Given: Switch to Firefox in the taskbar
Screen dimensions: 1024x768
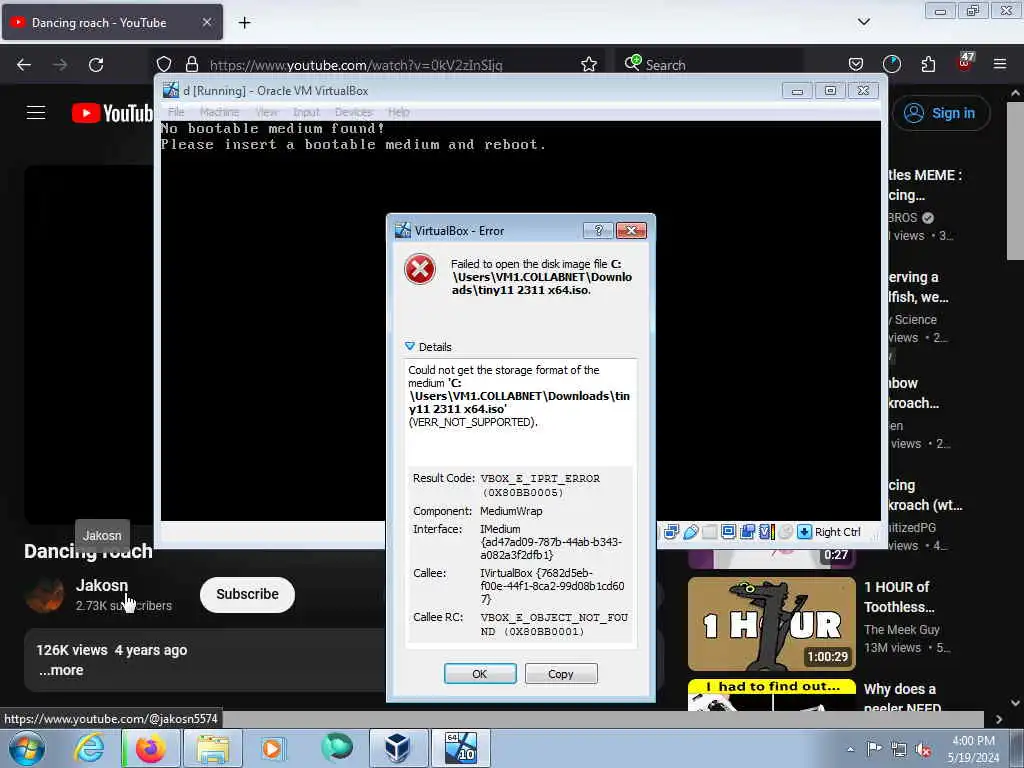Looking at the screenshot, I should [x=150, y=748].
